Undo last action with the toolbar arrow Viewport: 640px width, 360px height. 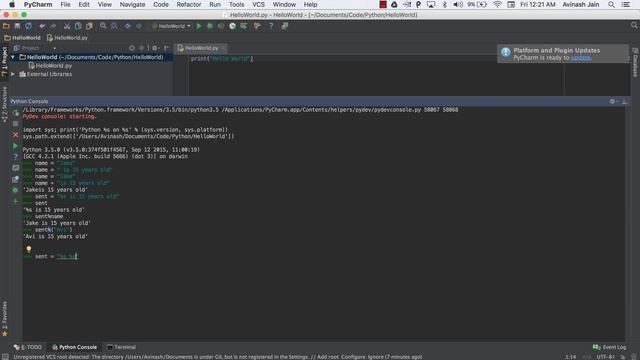pos(42,26)
